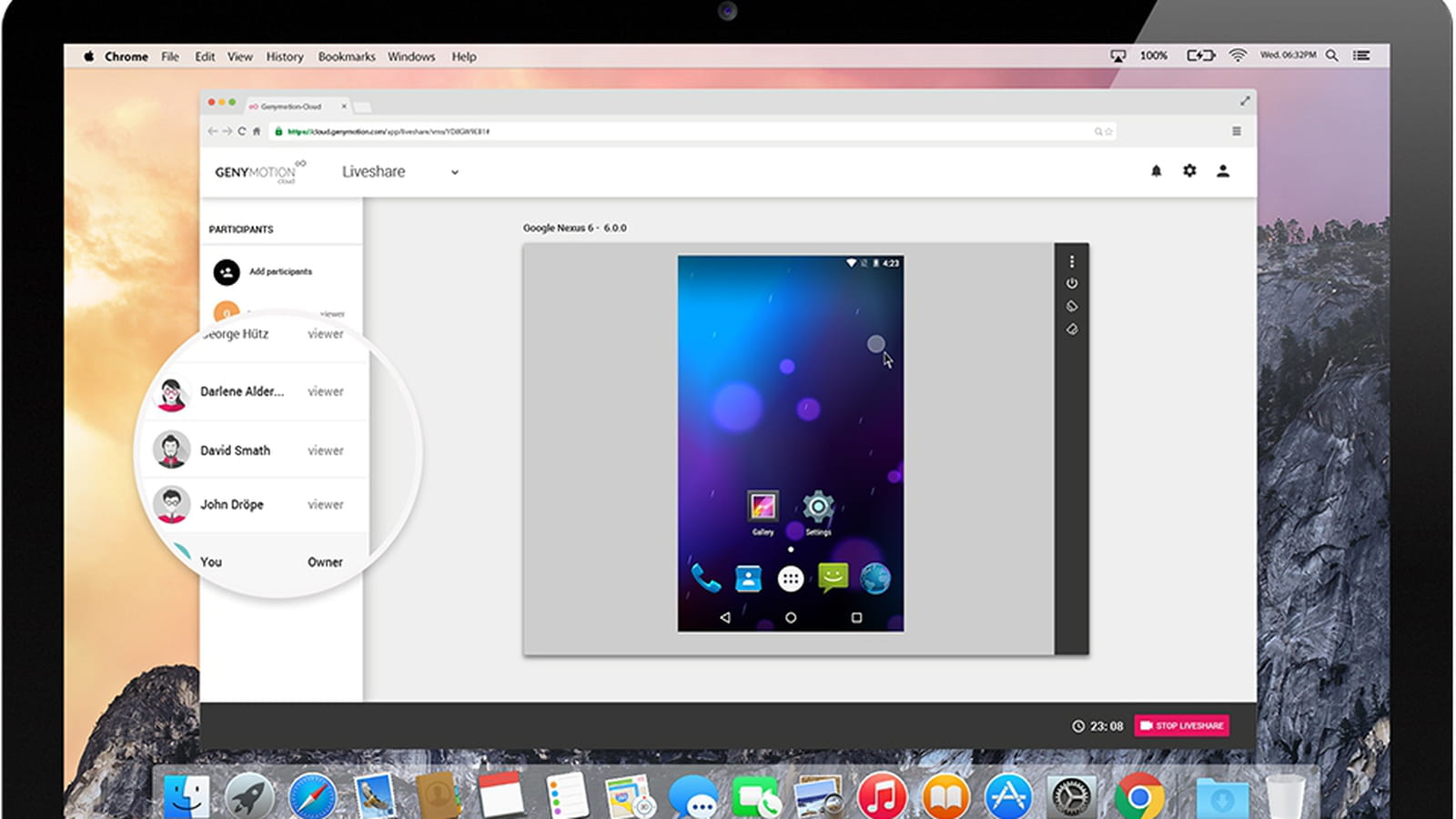
Task: Open Spotlight search in menu bar
Action: [x=1331, y=56]
